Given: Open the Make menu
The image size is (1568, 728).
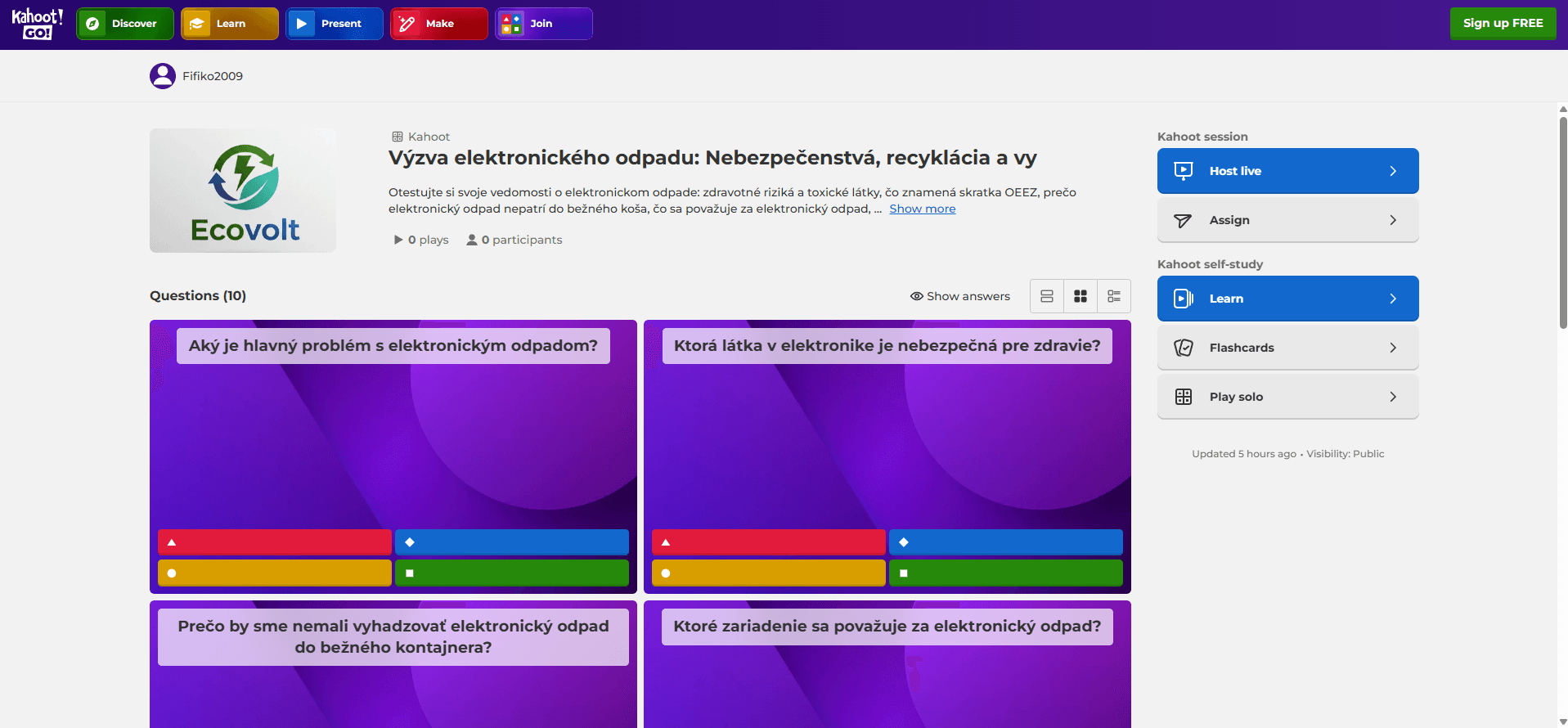Looking at the screenshot, I should click(x=439, y=24).
